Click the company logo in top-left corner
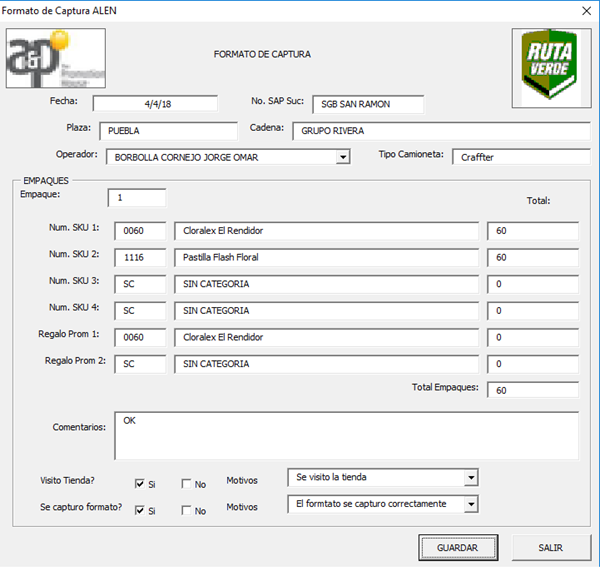 56,59
